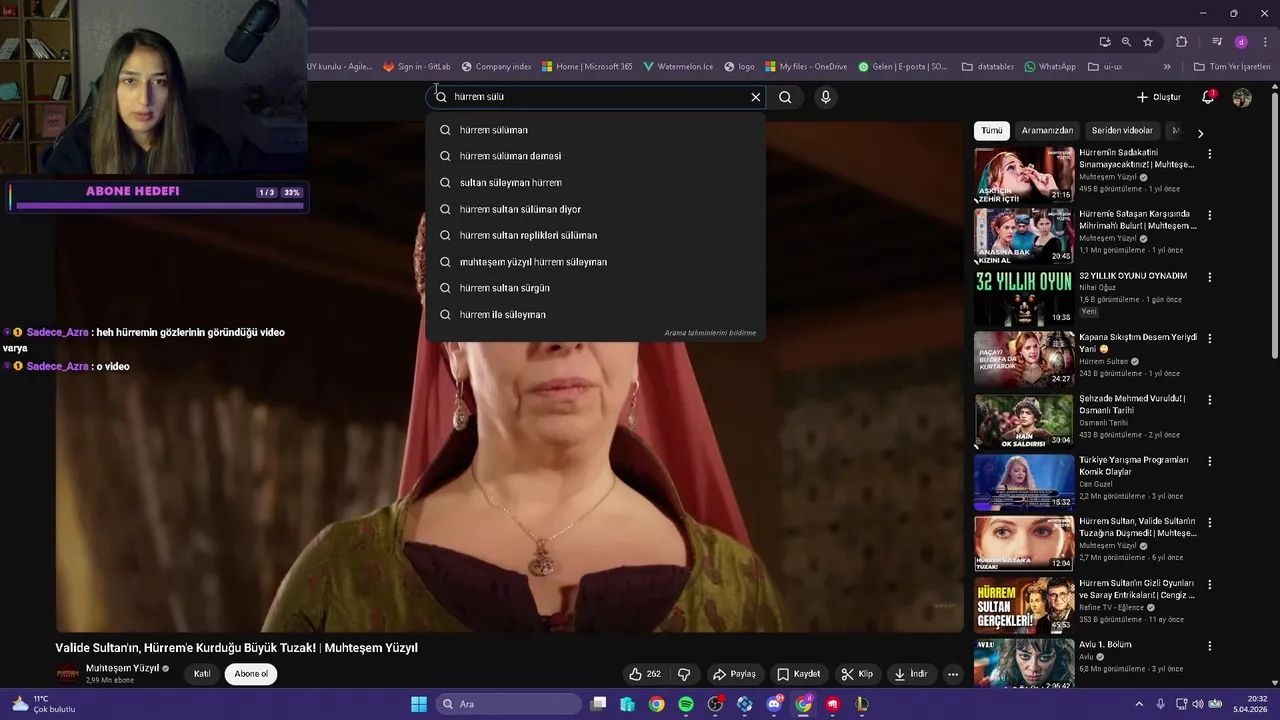This screenshot has width=1280, height=720.
Task: Select the Tümü filter chip
Action: point(991,131)
